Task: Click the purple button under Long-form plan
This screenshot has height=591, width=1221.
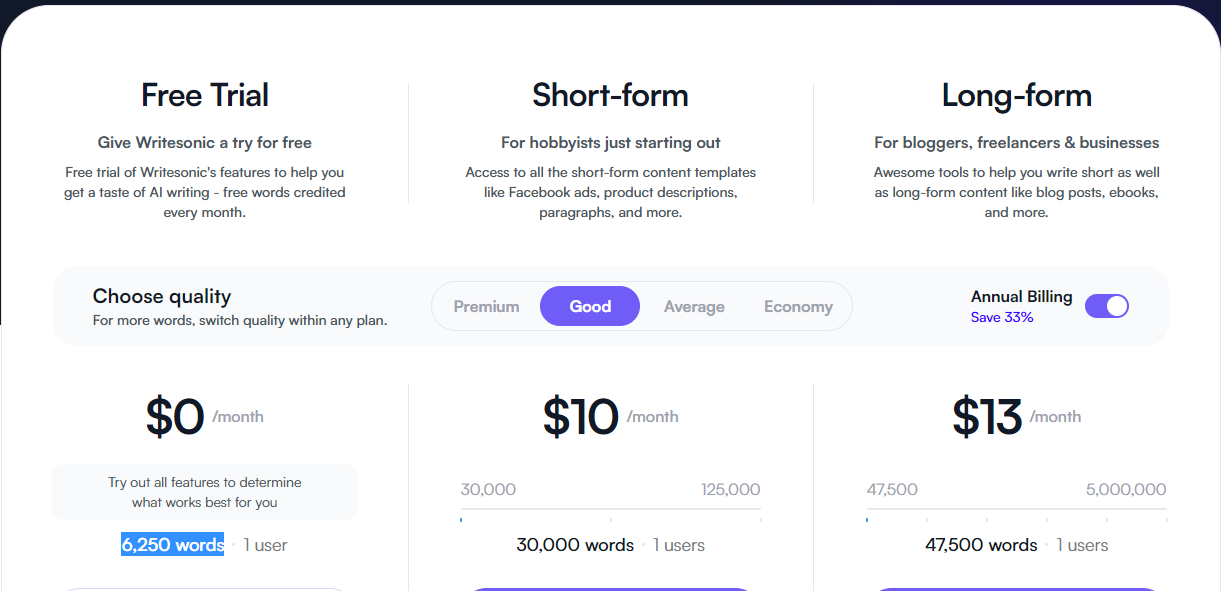Action: coord(1016,588)
